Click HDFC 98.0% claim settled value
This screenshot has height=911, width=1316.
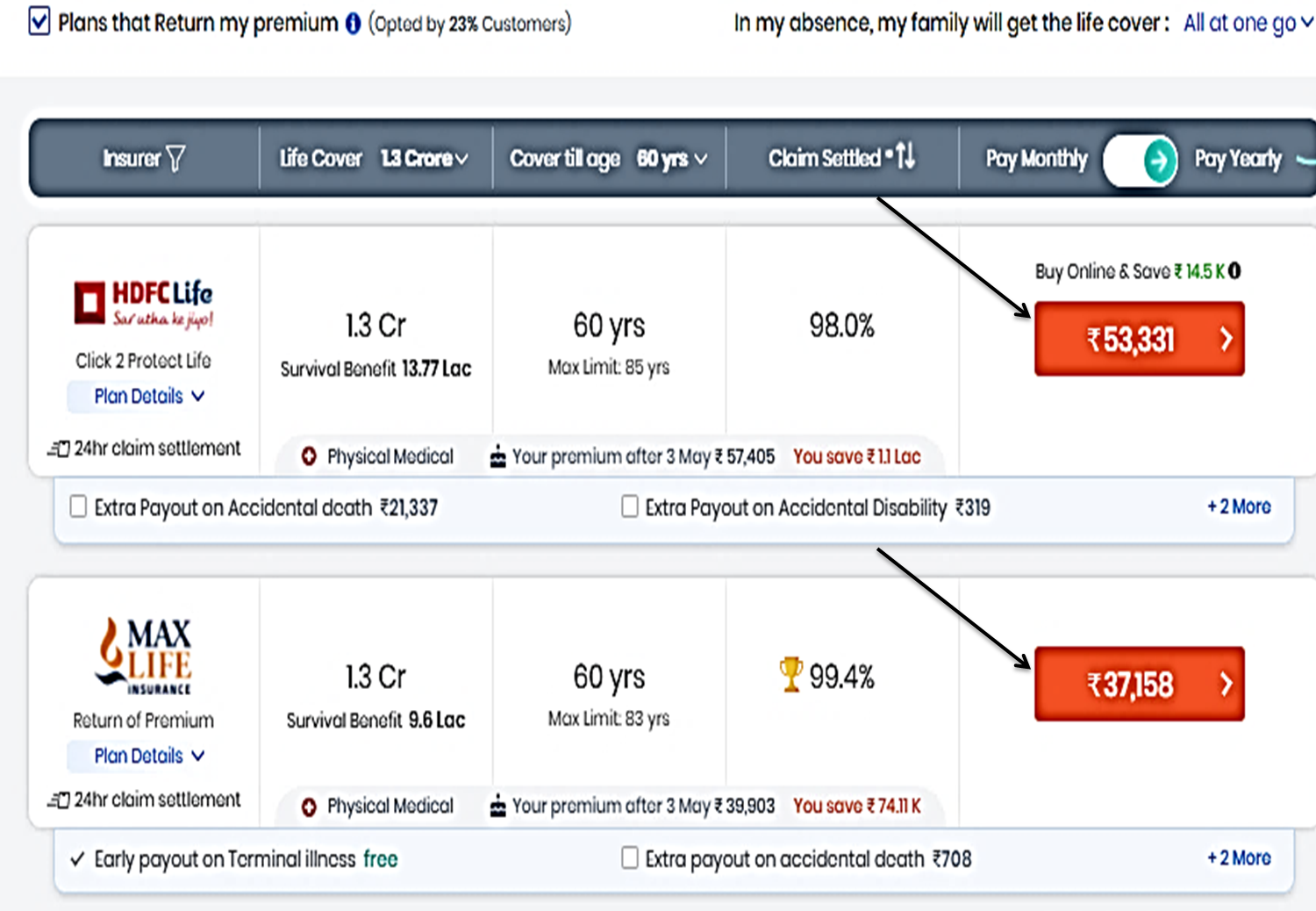pos(841,326)
